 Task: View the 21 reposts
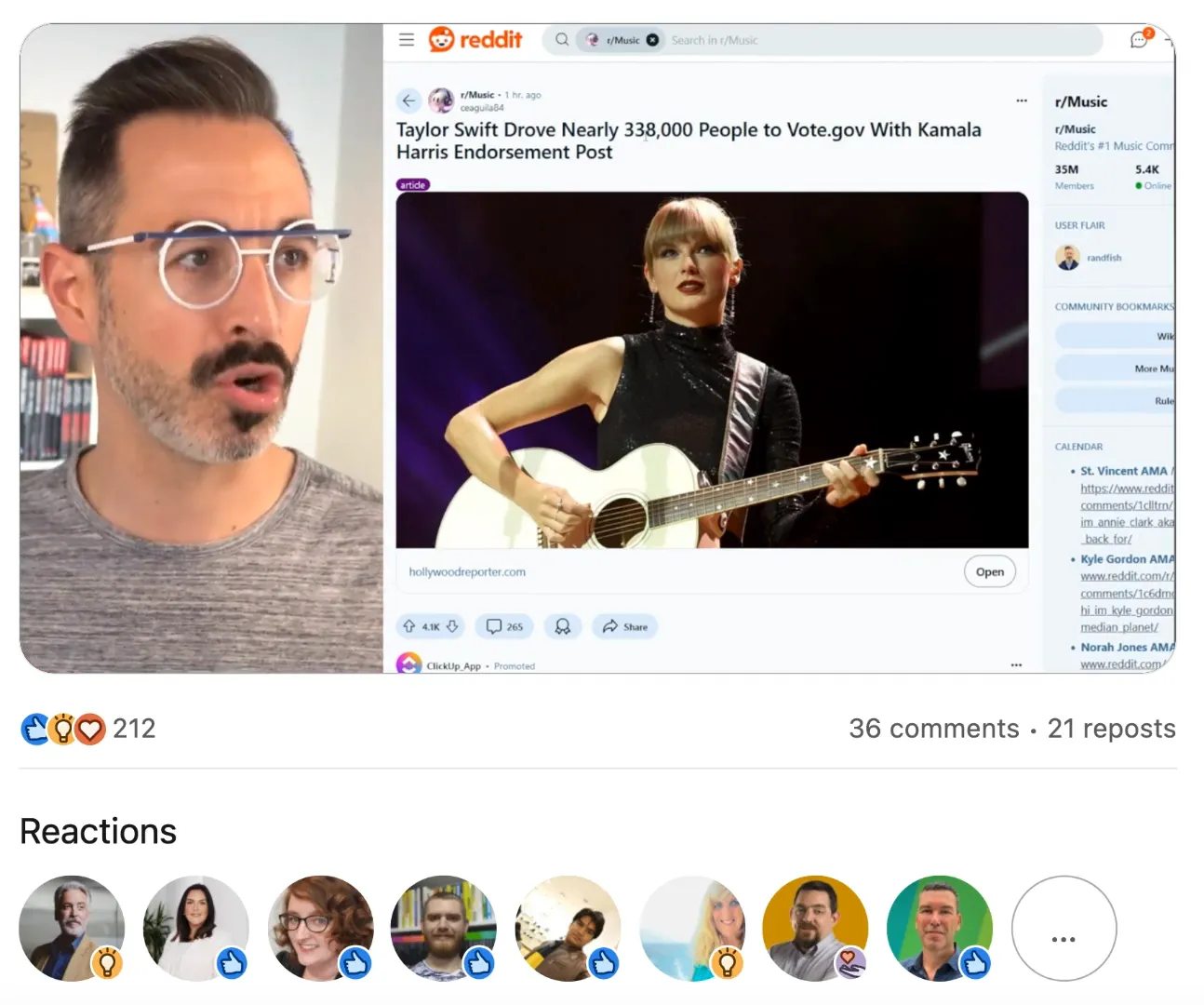(1112, 729)
